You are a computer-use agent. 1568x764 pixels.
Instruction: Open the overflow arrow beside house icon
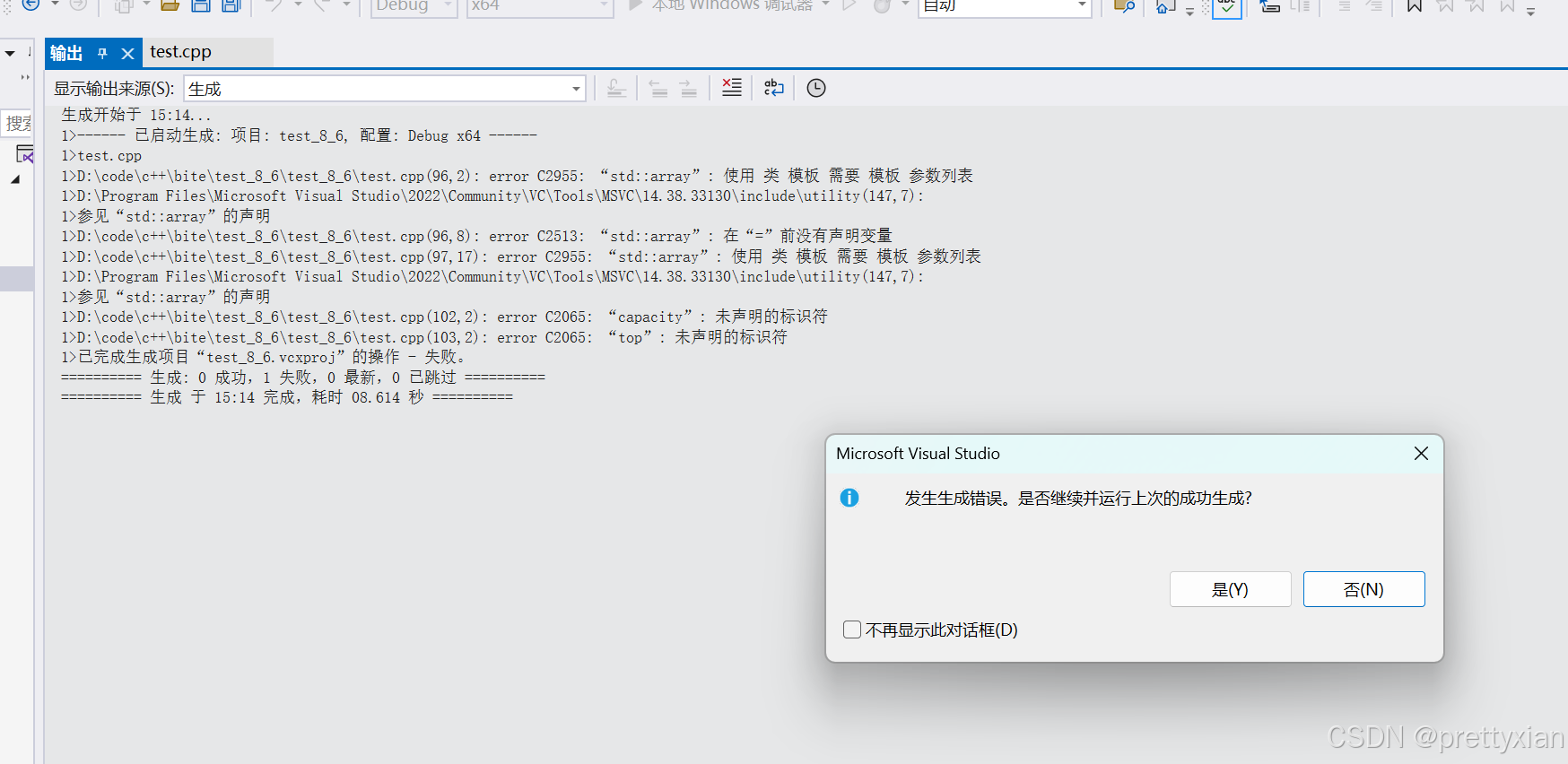1189,11
